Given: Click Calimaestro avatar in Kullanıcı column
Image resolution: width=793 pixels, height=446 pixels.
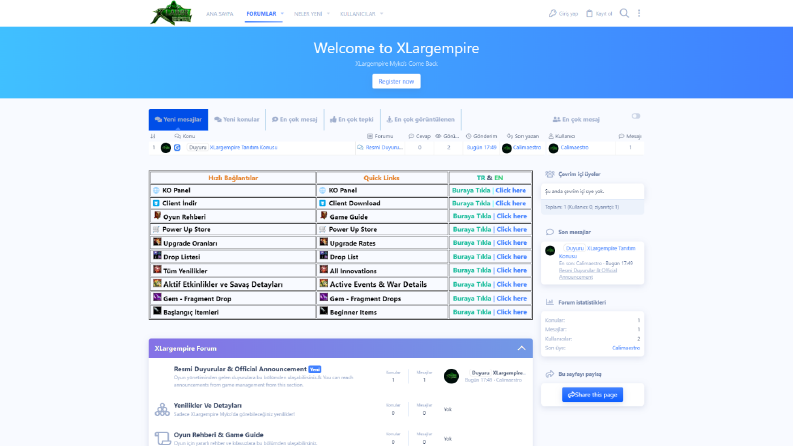Looking at the screenshot, I should [553, 148].
